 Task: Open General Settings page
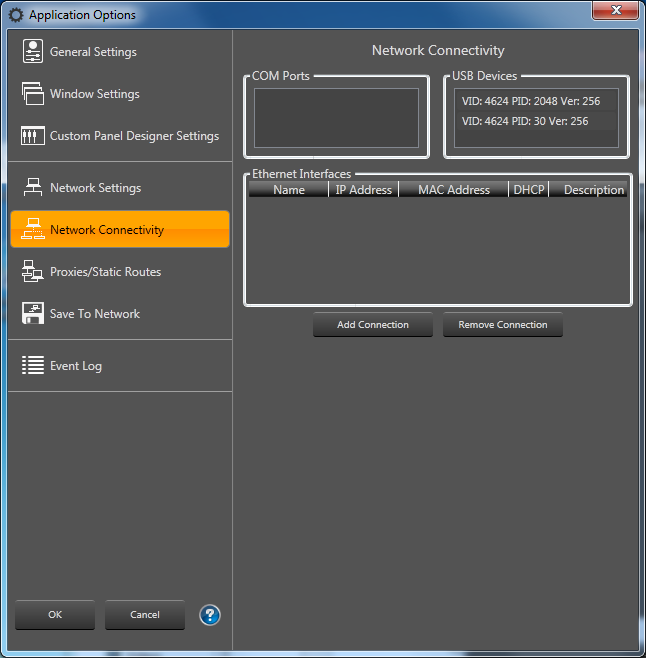pos(120,52)
